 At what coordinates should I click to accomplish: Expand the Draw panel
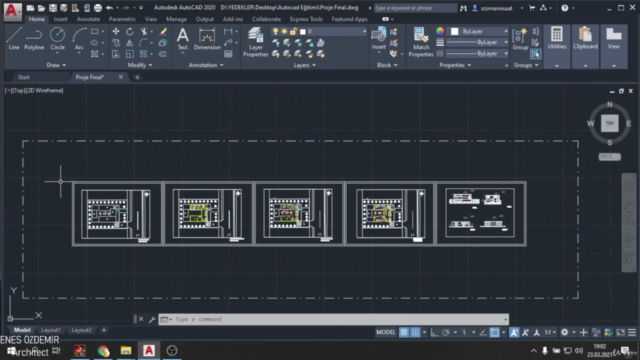click(56, 65)
